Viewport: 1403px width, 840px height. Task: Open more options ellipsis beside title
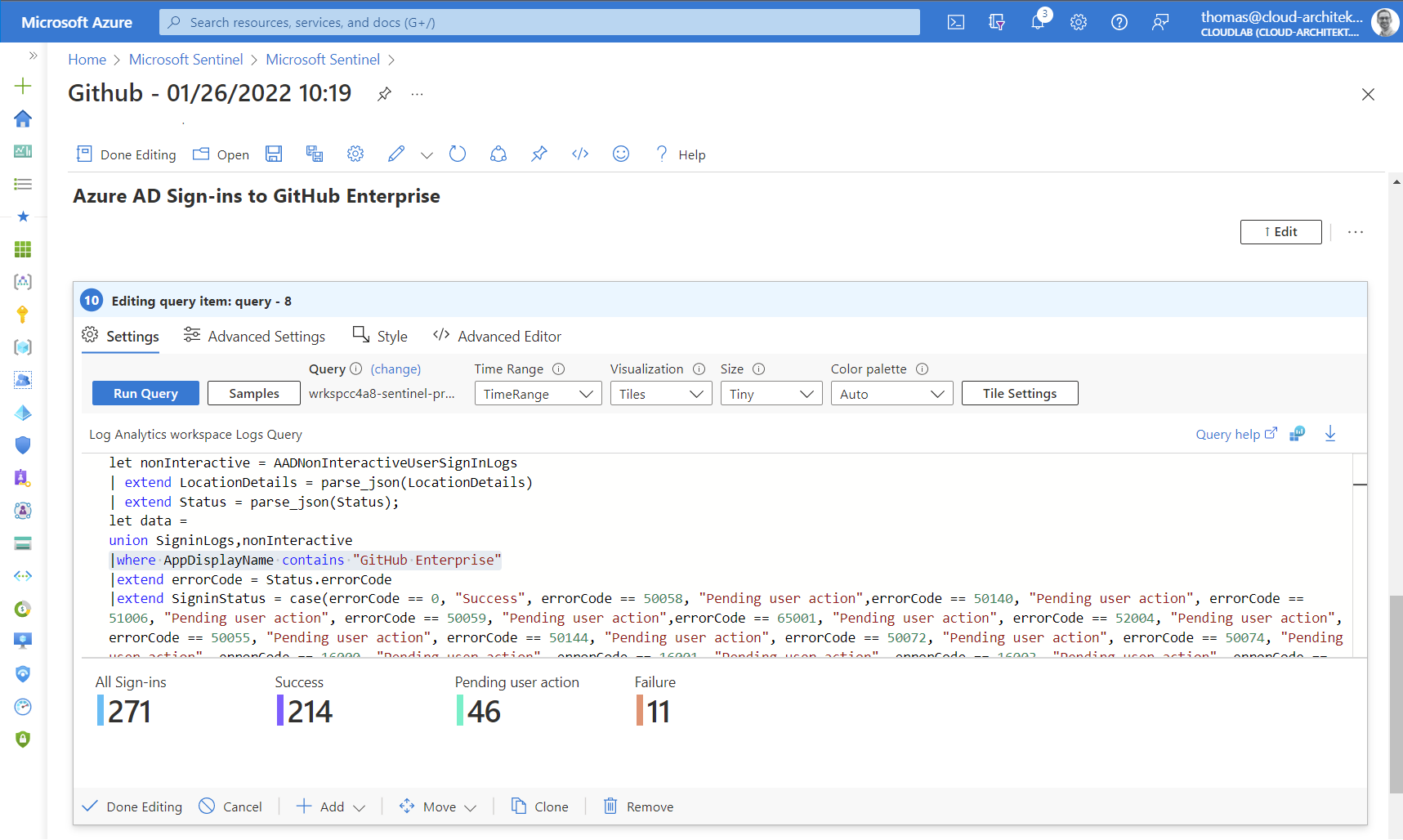417,94
